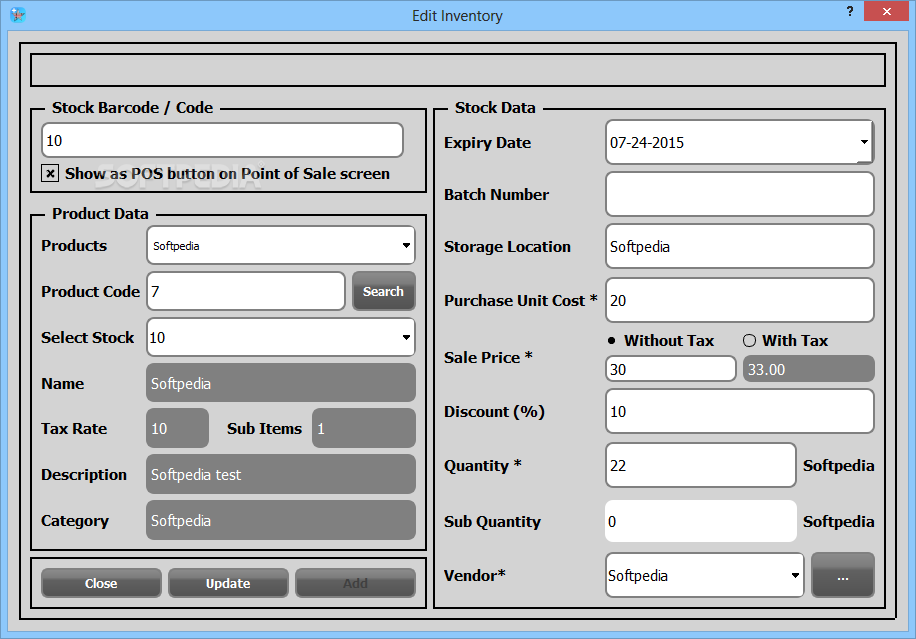Click the Update button
Screen dimensions: 916x639
click(x=228, y=583)
